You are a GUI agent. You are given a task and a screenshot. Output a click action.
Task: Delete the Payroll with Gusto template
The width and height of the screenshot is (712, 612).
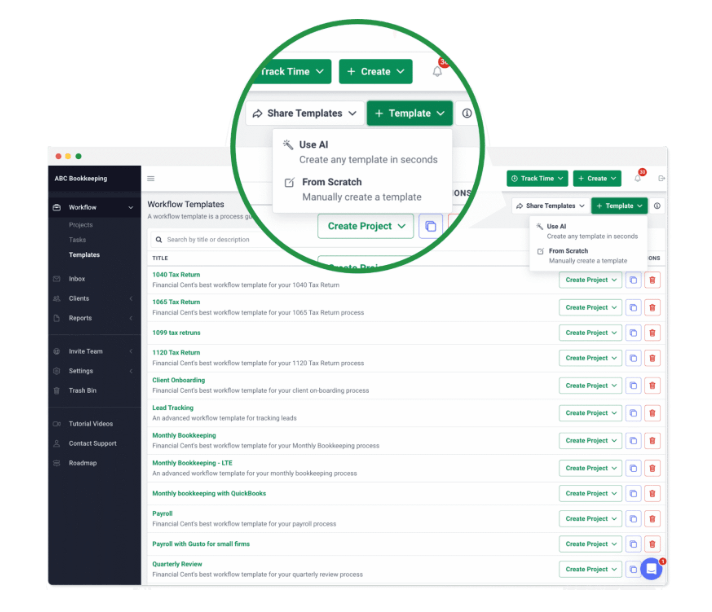(652, 544)
